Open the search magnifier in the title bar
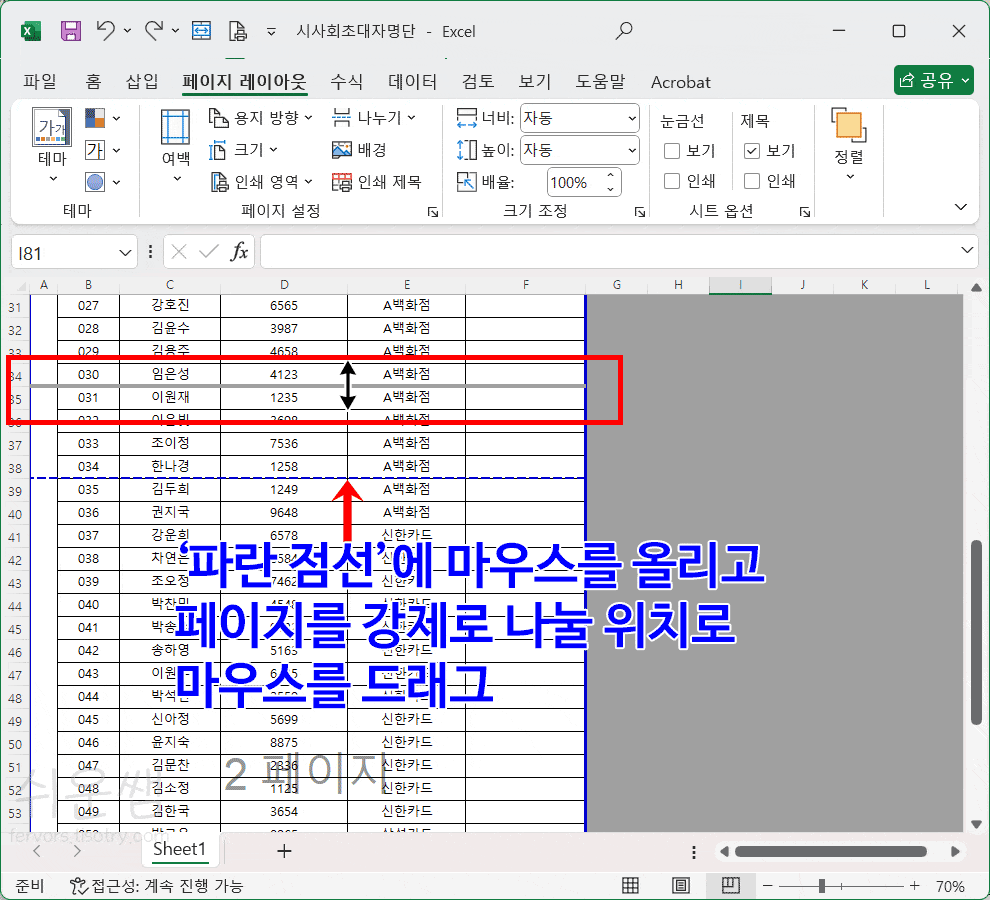The height and width of the screenshot is (900, 990). pos(624,30)
